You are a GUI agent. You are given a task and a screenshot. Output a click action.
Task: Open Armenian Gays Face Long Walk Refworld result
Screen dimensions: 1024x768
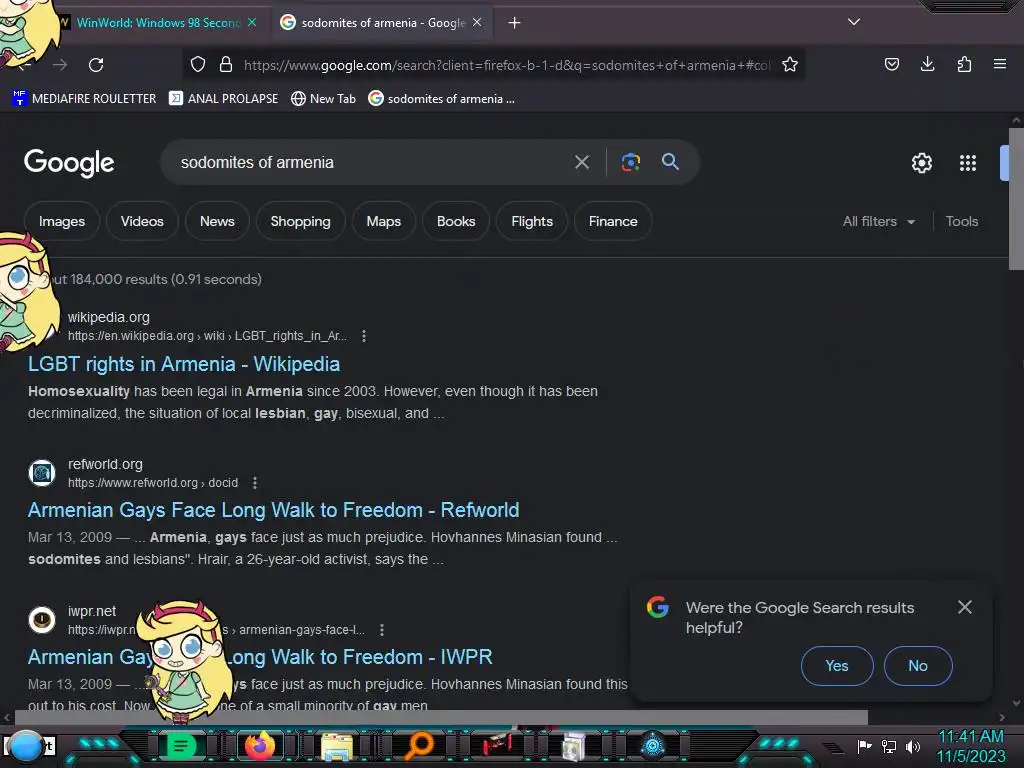pyautogui.click(x=273, y=510)
